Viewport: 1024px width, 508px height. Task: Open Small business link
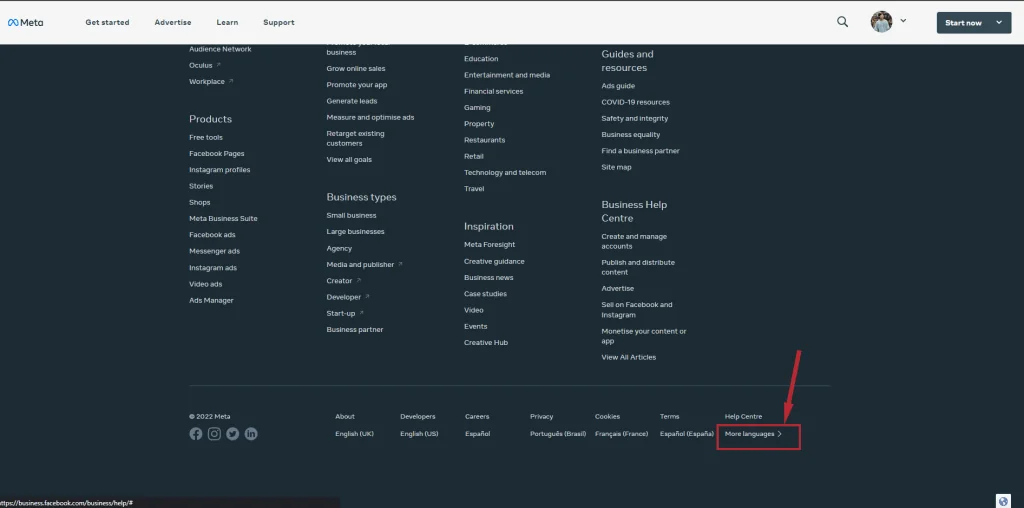click(351, 215)
